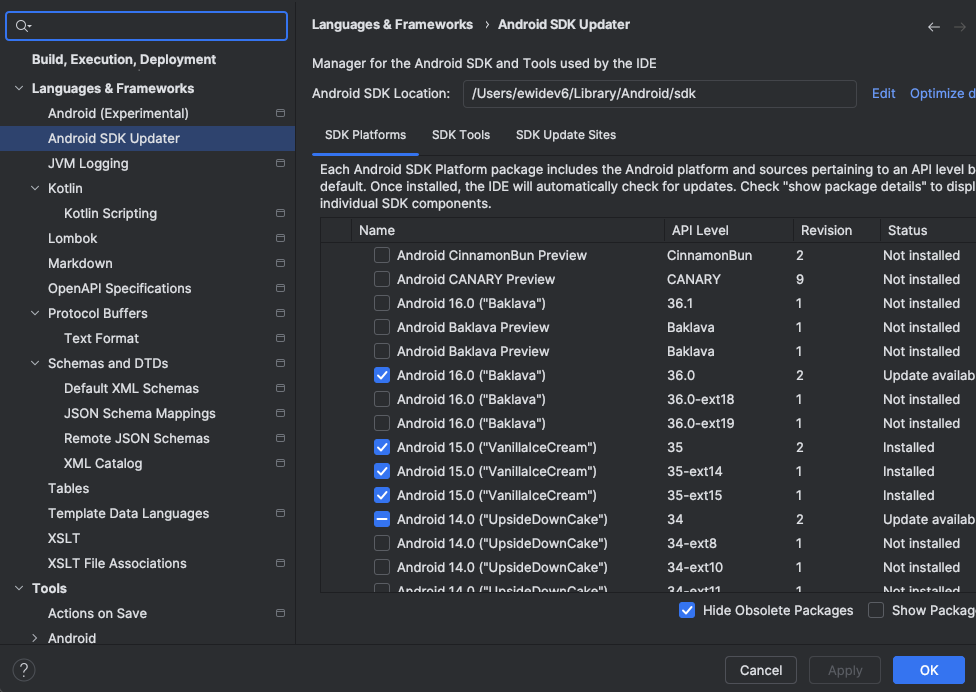This screenshot has height=692, width=976.
Task: Sort table by Status column header
Action: coord(928,230)
